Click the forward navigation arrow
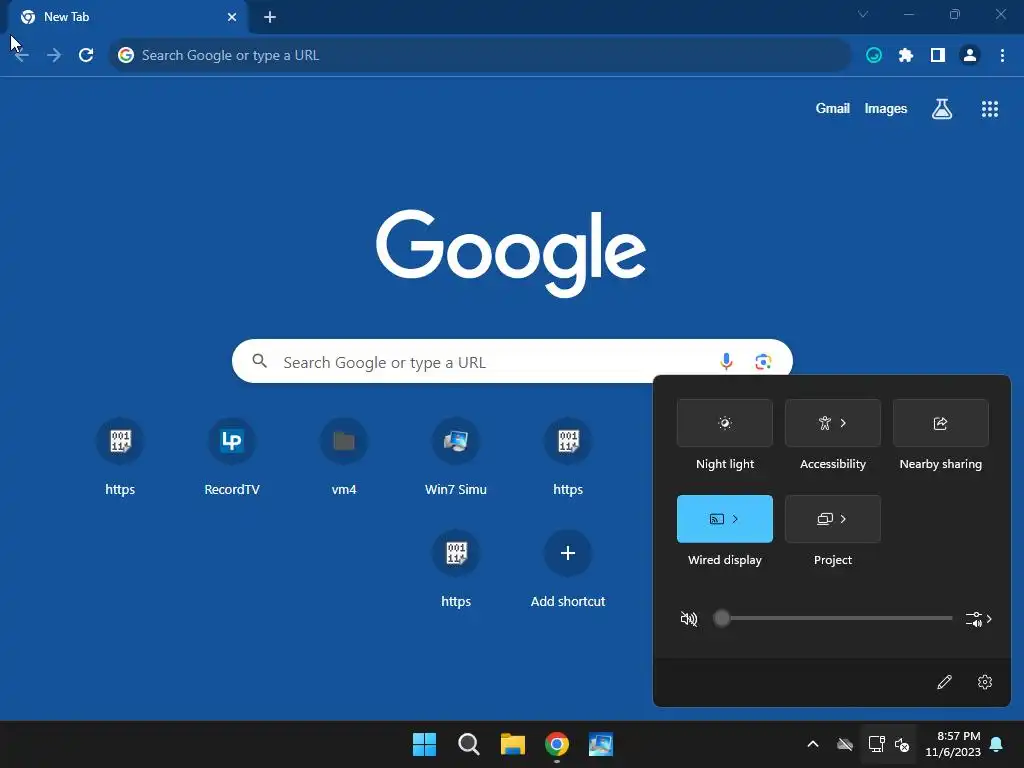The image size is (1024, 768). 54,56
